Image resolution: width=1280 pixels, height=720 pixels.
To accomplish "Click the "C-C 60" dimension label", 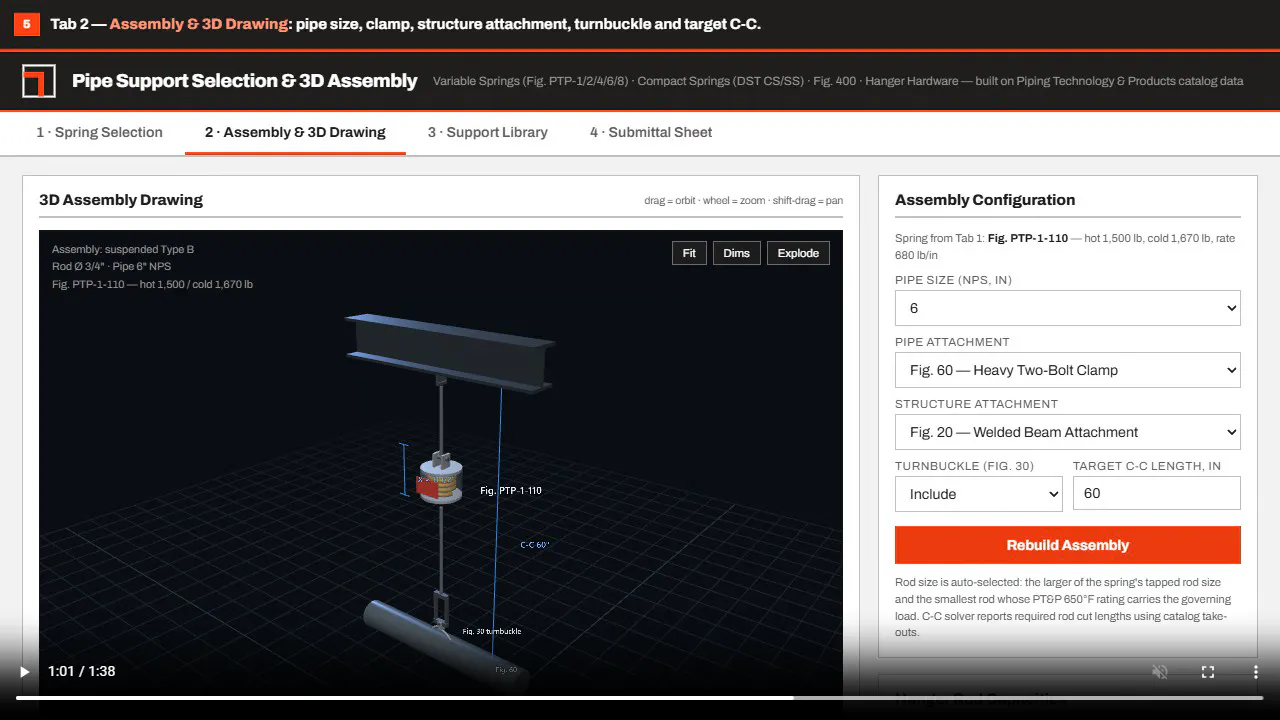I will (x=535, y=545).
